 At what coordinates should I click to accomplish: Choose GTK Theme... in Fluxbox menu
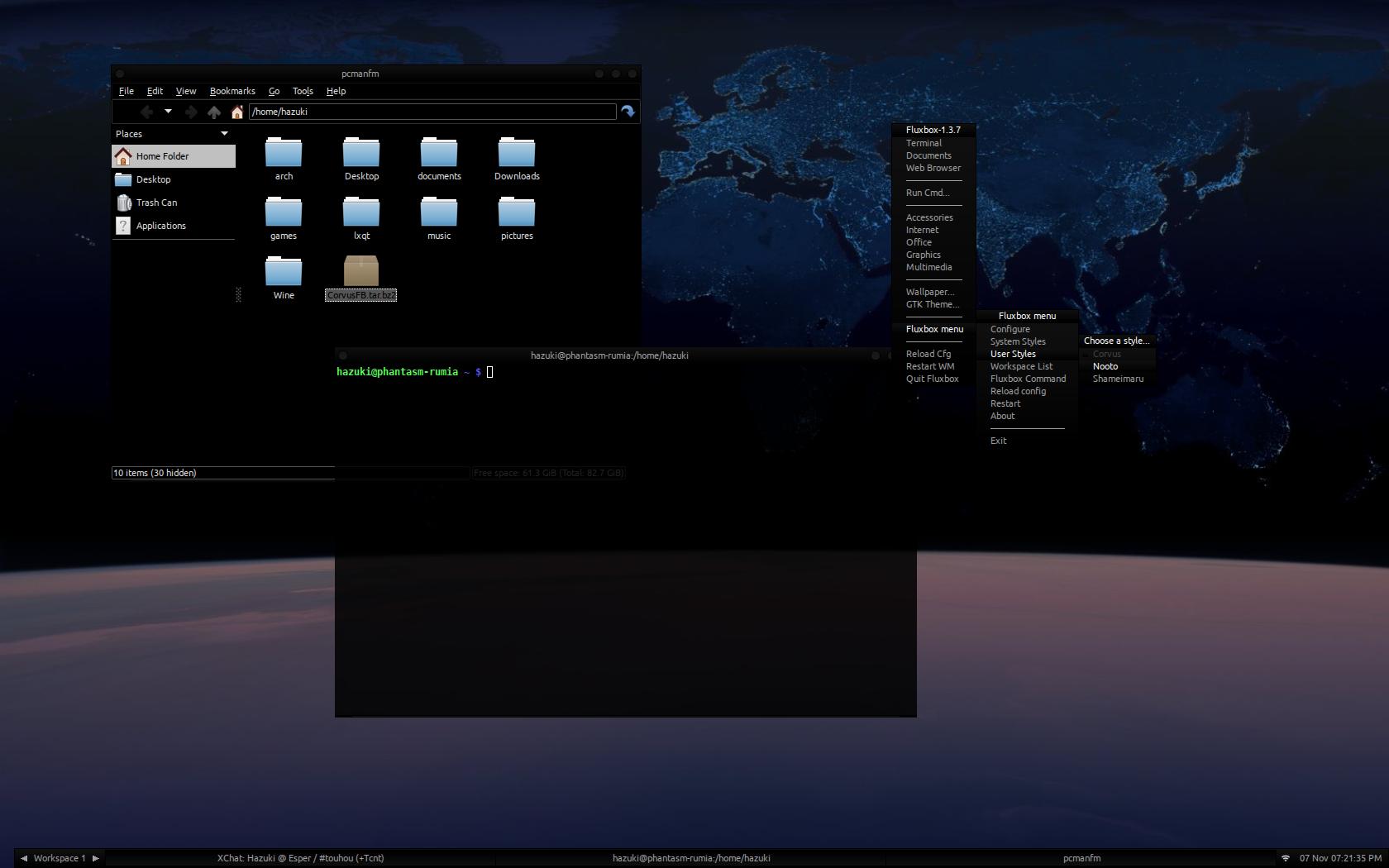(934, 304)
